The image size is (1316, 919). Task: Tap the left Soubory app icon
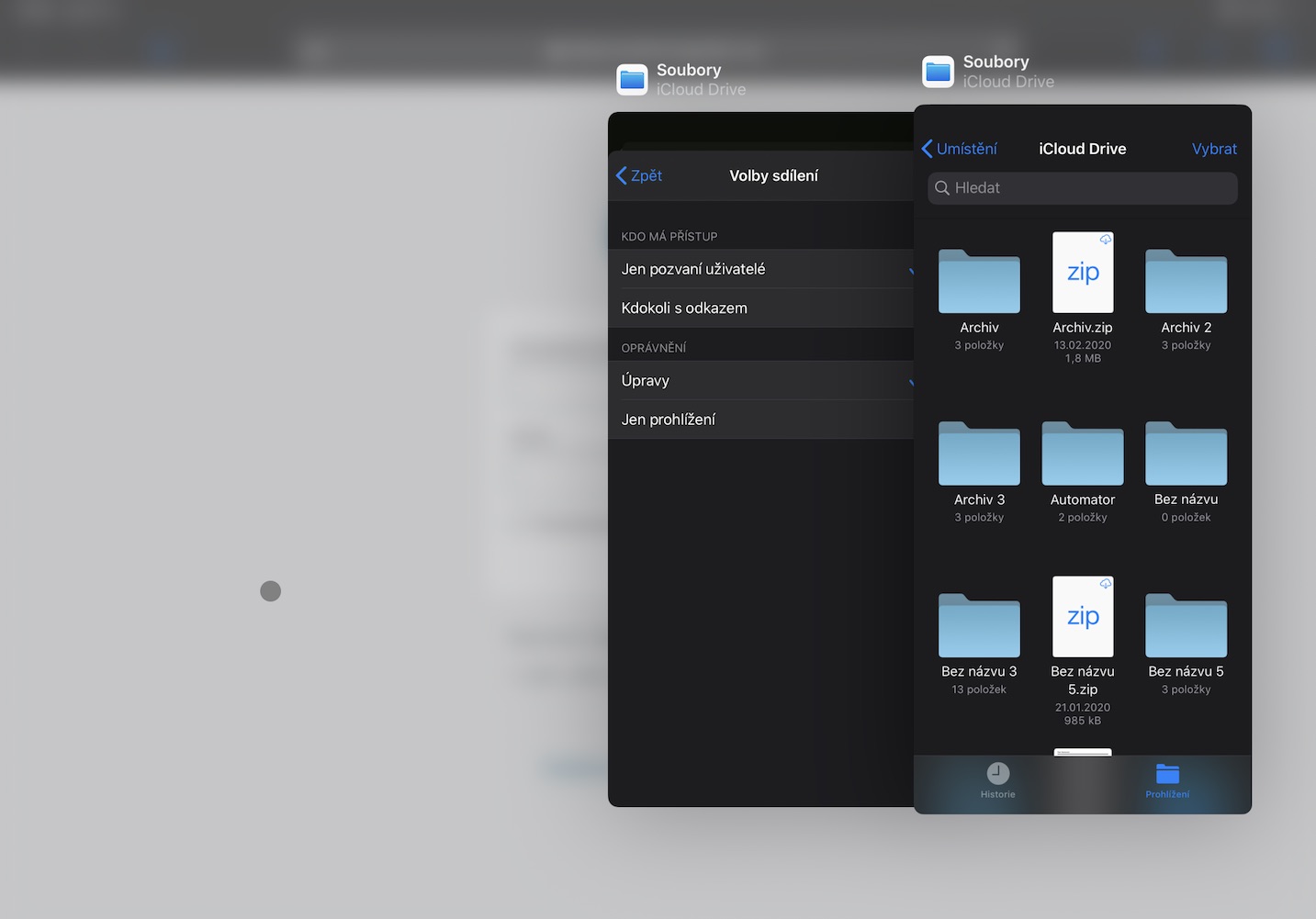tap(633, 80)
